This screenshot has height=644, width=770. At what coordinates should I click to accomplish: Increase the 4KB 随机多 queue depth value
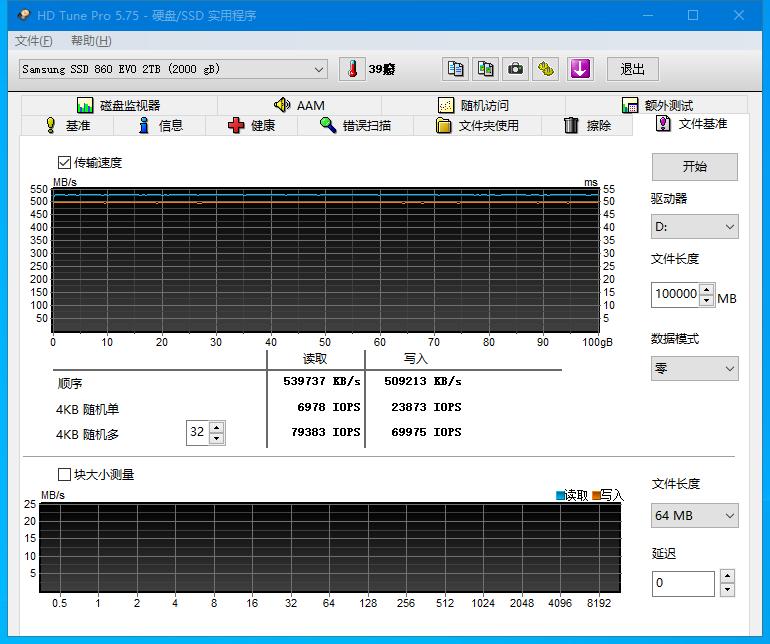click(217, 427)
